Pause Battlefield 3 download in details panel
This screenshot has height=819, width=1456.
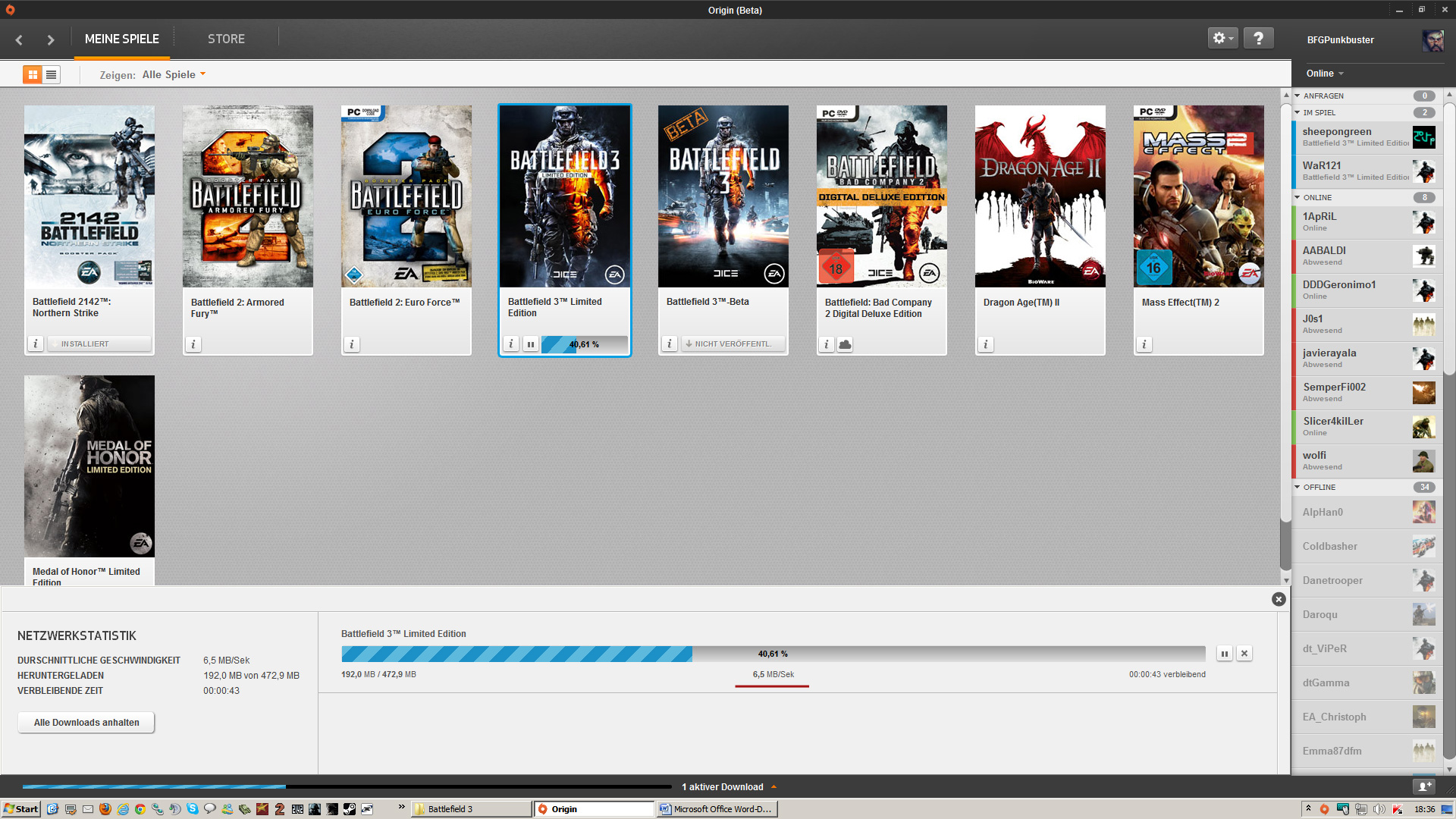click(1225, 654)
